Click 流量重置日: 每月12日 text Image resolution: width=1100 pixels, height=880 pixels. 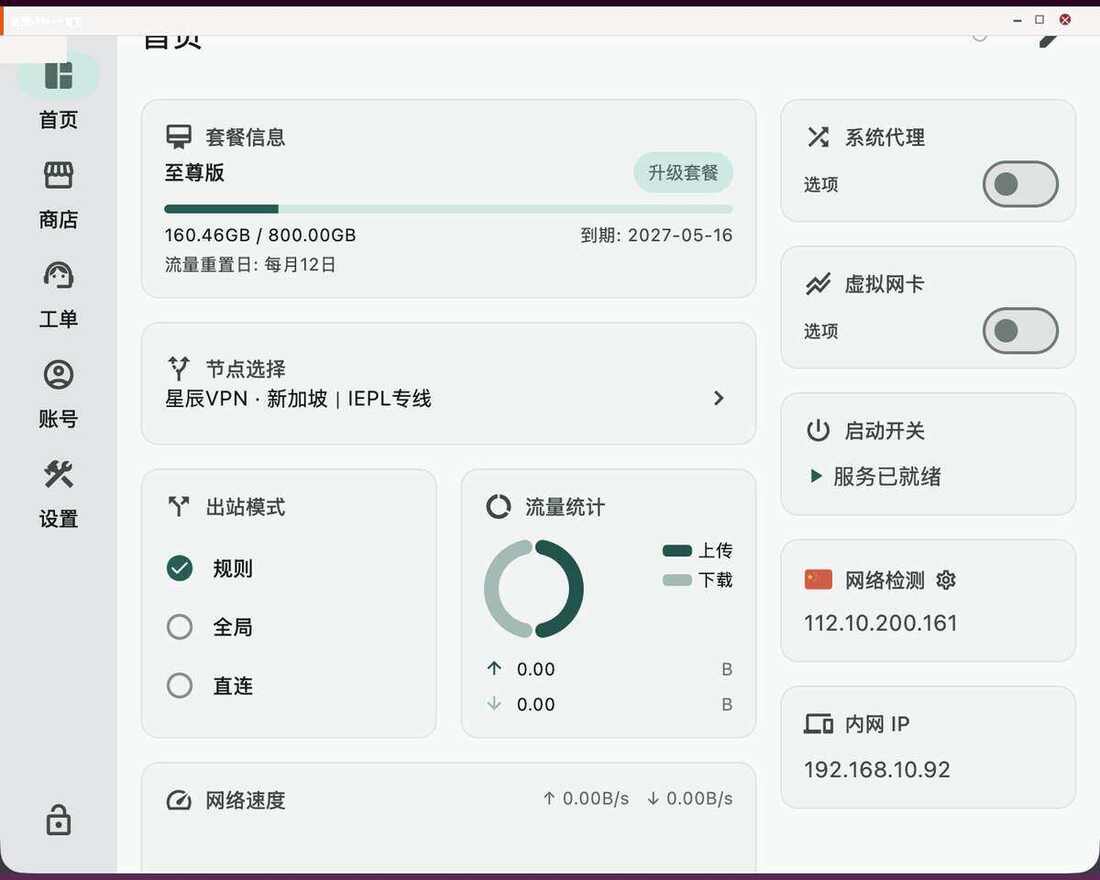[250, 265]
